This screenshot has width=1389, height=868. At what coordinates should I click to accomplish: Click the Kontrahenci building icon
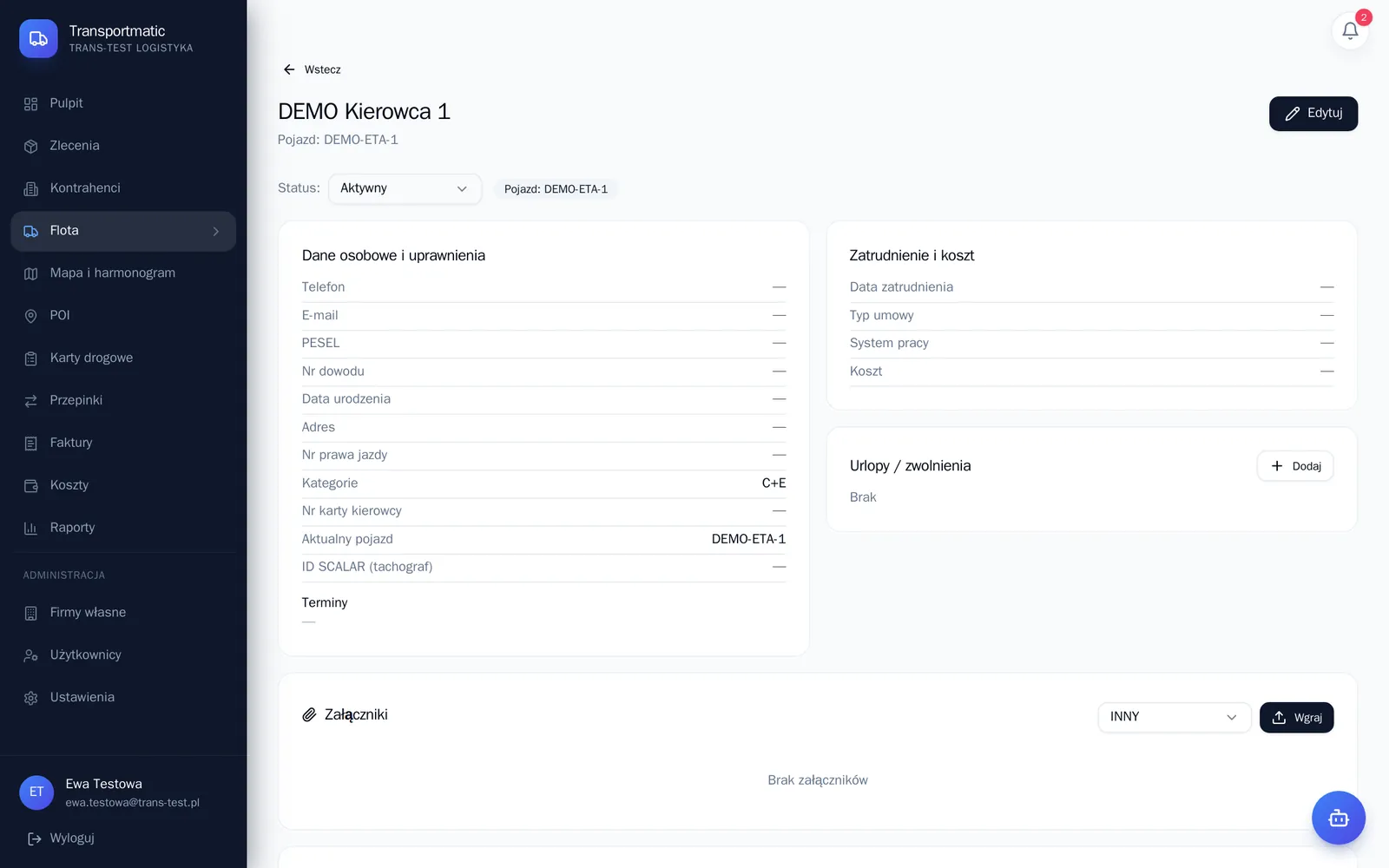31,189
